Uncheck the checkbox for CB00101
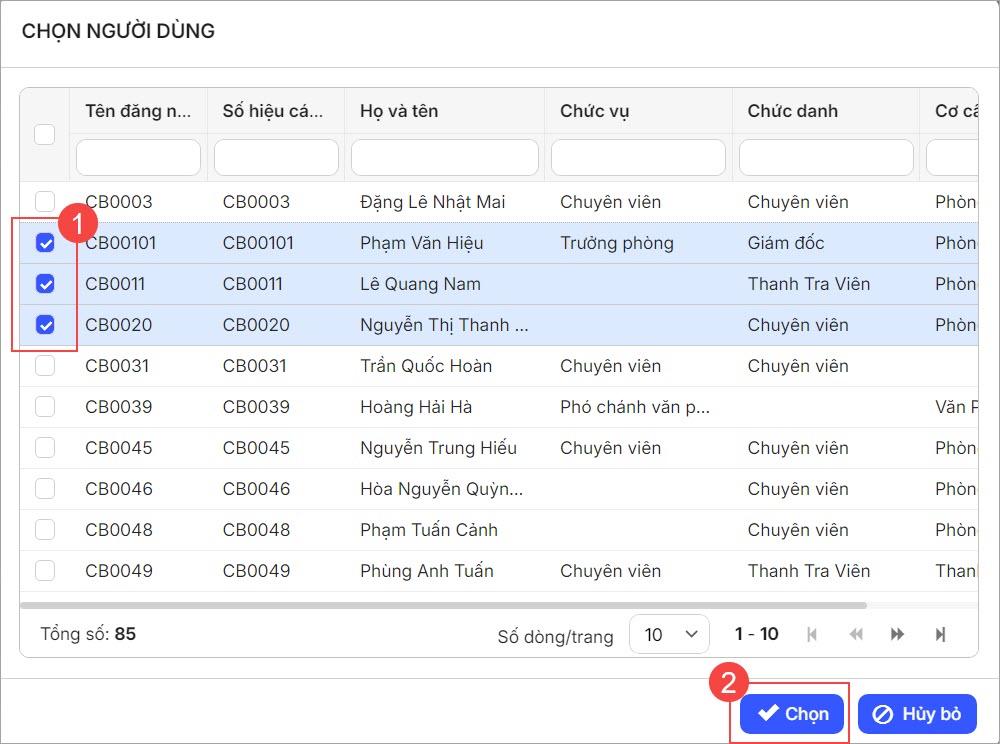Viewport: 1000px width, 744px height. tap(45, 243)
